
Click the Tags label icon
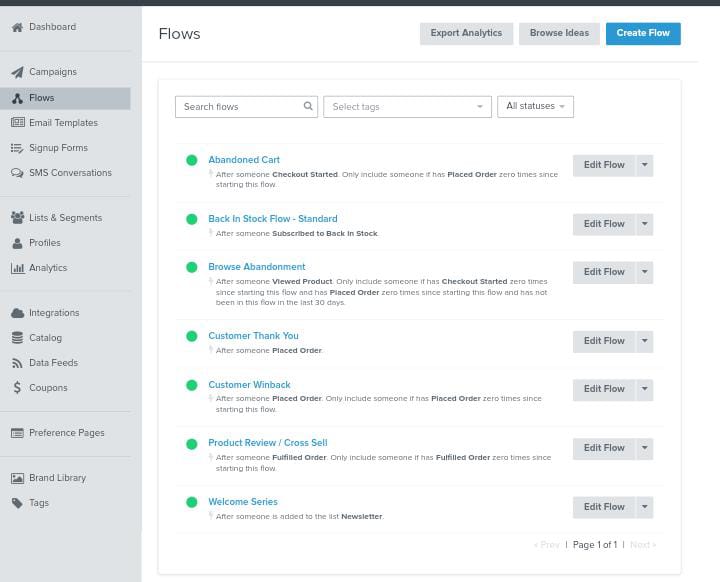17,503
